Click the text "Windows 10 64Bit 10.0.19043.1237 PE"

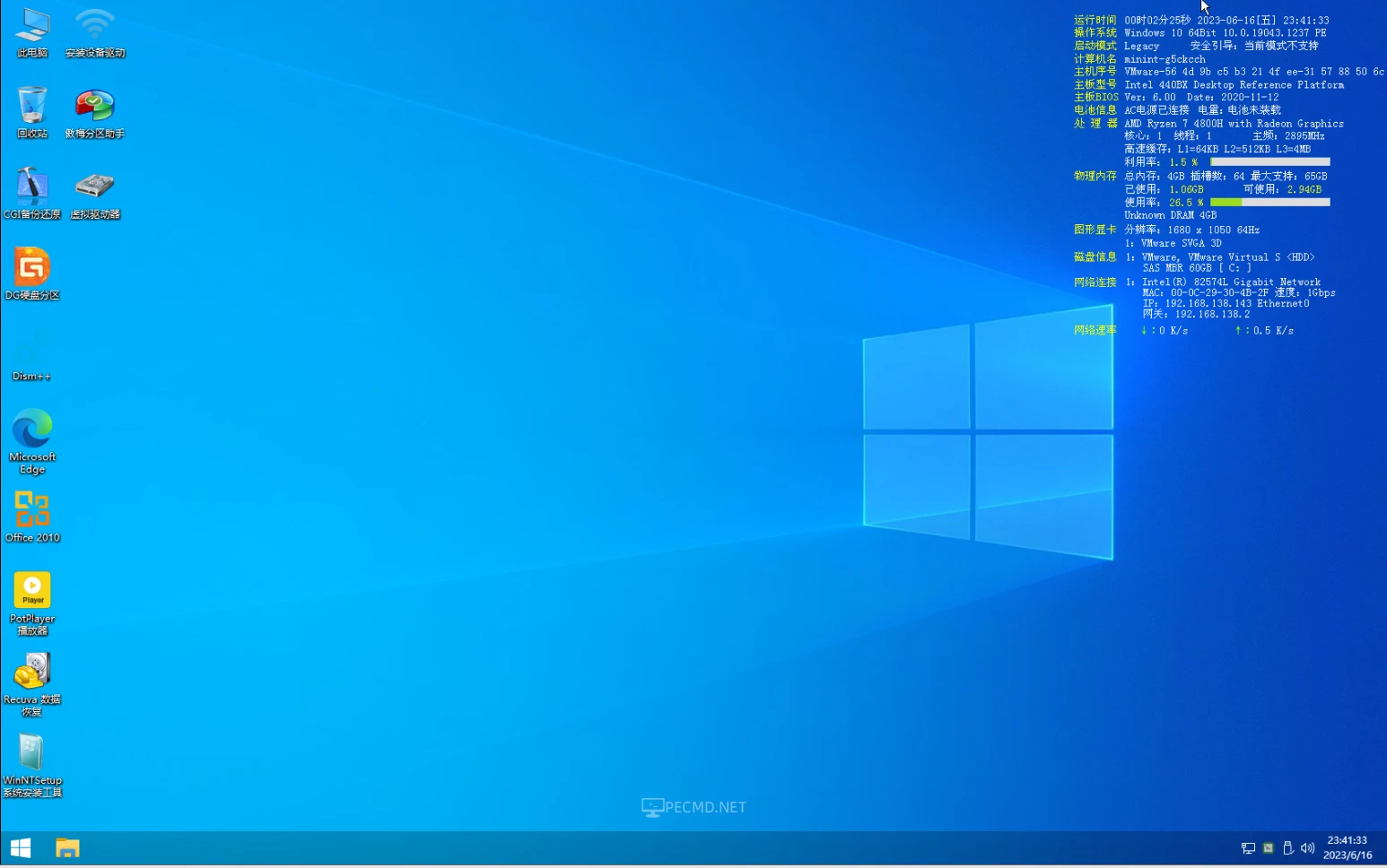1226,32
